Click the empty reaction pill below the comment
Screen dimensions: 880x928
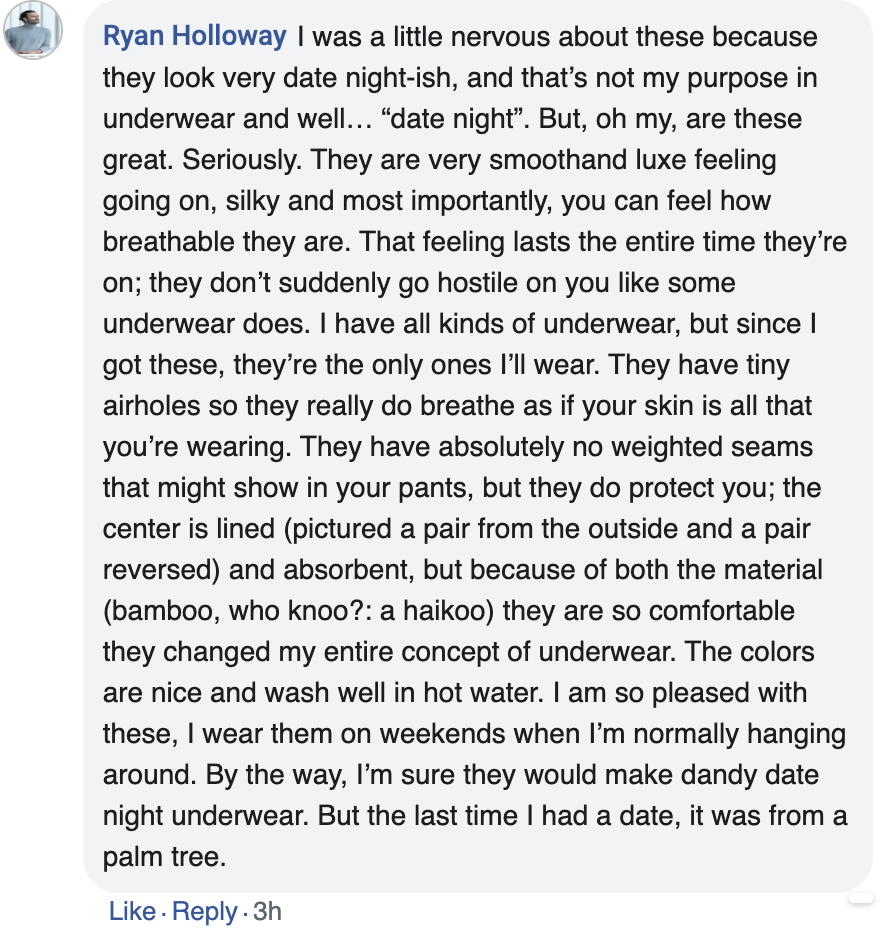coord(861,900)
